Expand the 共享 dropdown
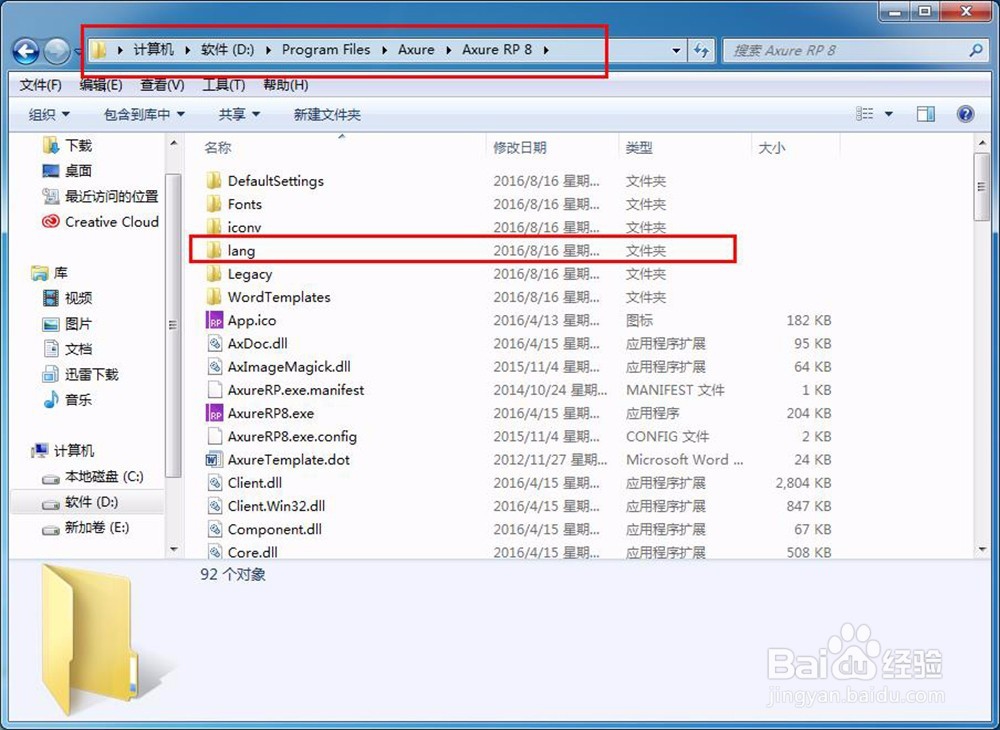Viewport: 1000px width, 730px height. (239, 115)
